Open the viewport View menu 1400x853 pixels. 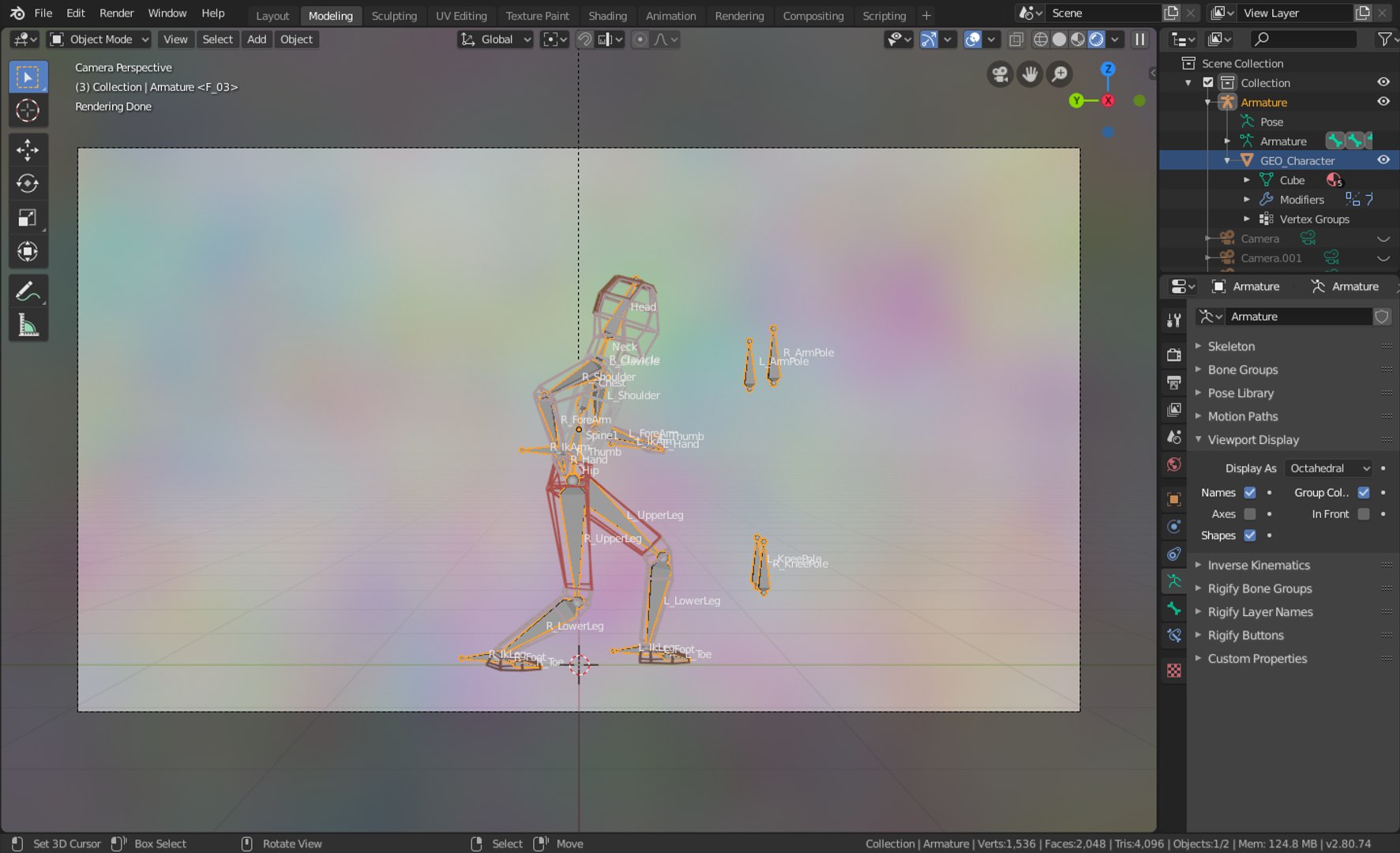(175, 39)
